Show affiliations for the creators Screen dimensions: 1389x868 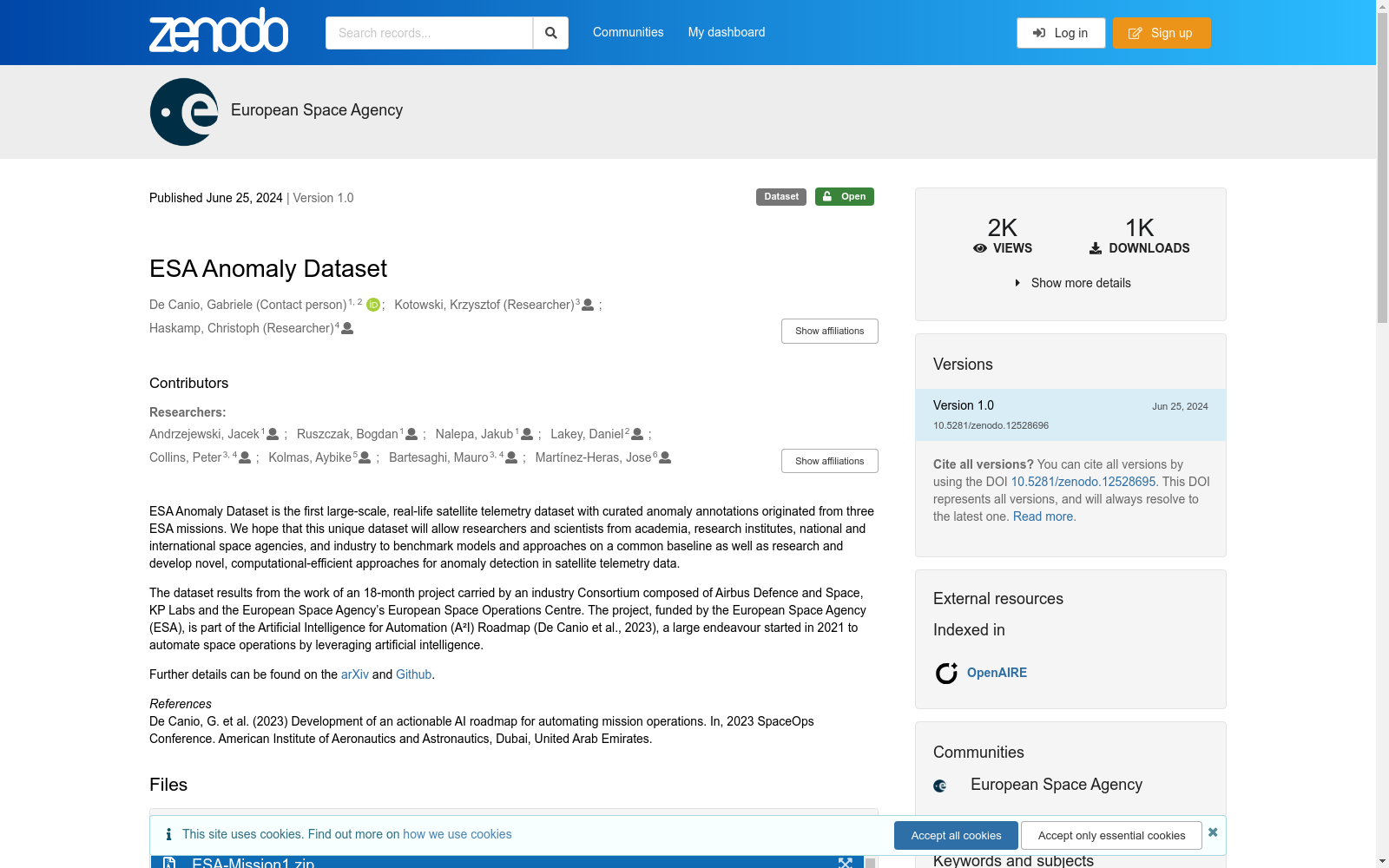coord(830,331)
